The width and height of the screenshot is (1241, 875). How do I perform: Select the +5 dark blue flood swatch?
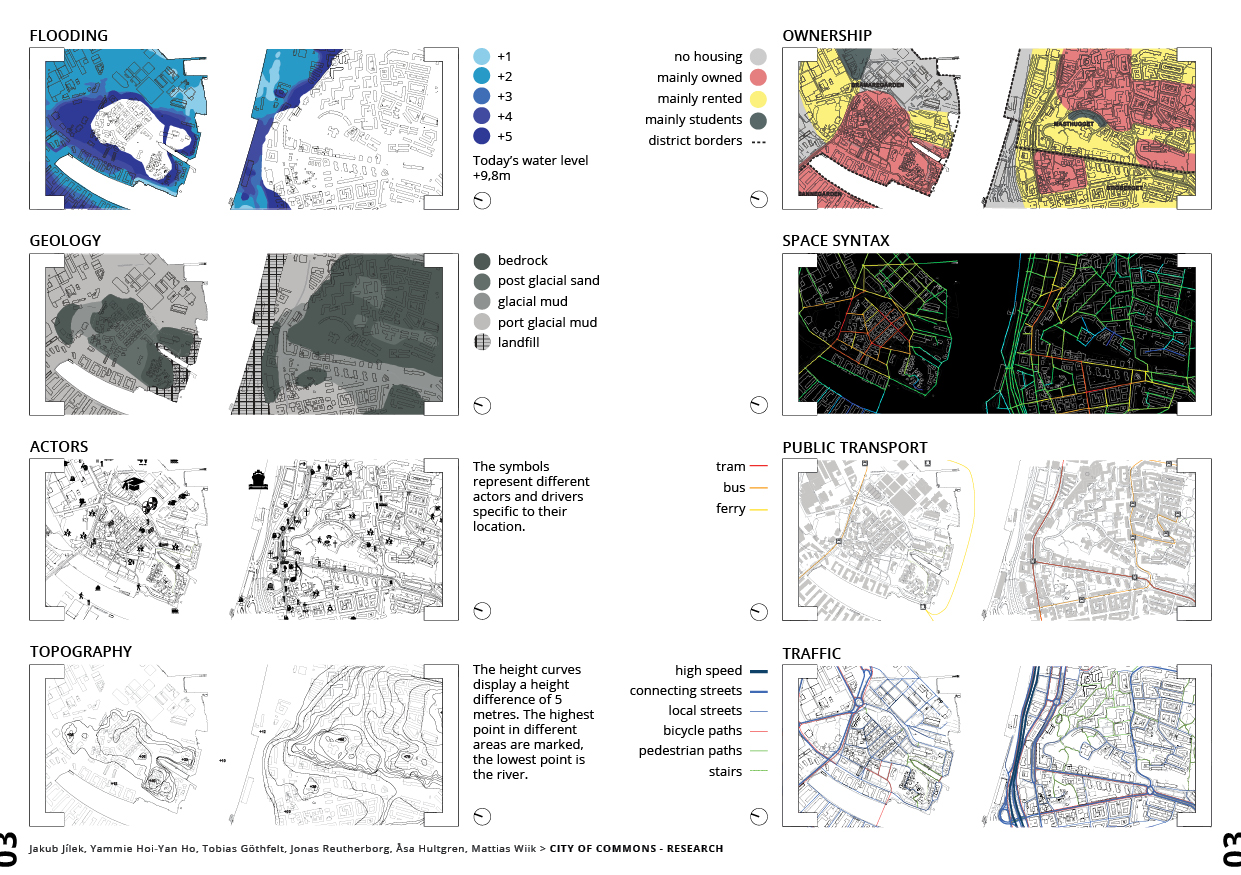coord(481,137)
